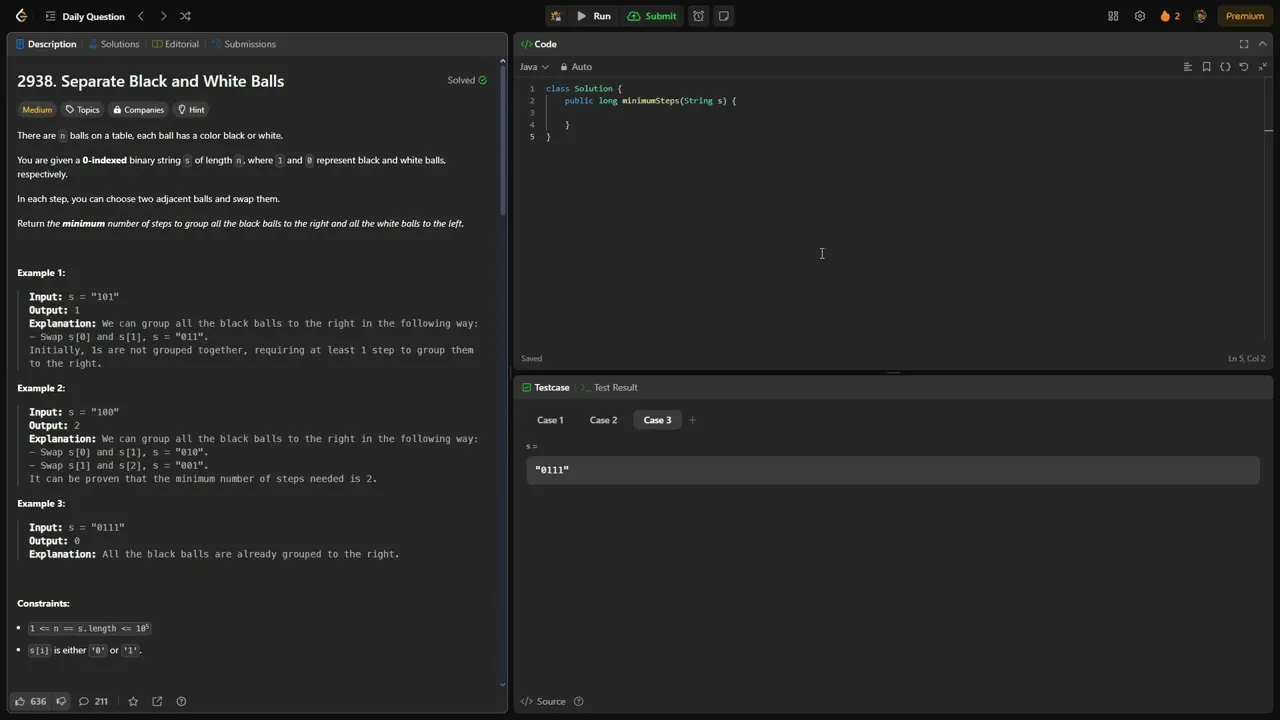Image resolution: width=1280 pixels, height=720 pixels.
Task: Open the layout grid icon
Action: click(x=1113, y=16)
